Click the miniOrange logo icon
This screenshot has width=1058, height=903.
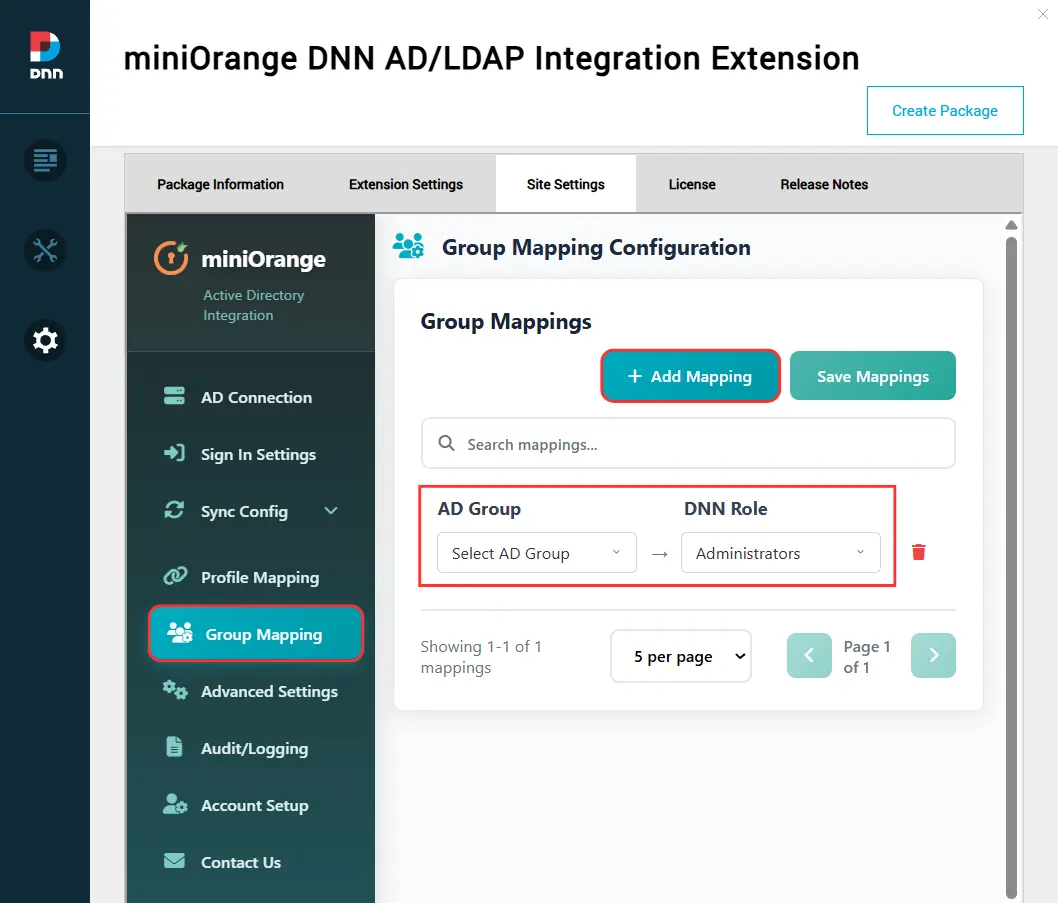(x=171, y=258)
